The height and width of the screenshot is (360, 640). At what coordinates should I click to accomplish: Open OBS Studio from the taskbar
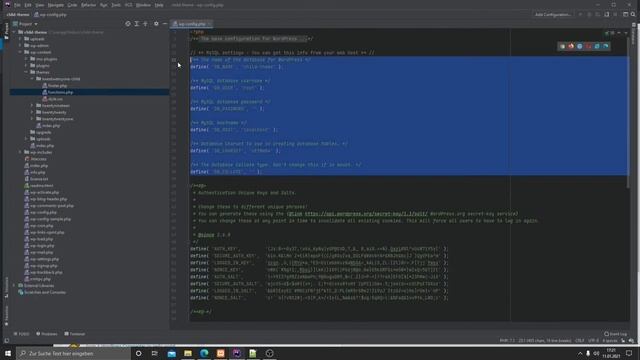tap(269, 353)
